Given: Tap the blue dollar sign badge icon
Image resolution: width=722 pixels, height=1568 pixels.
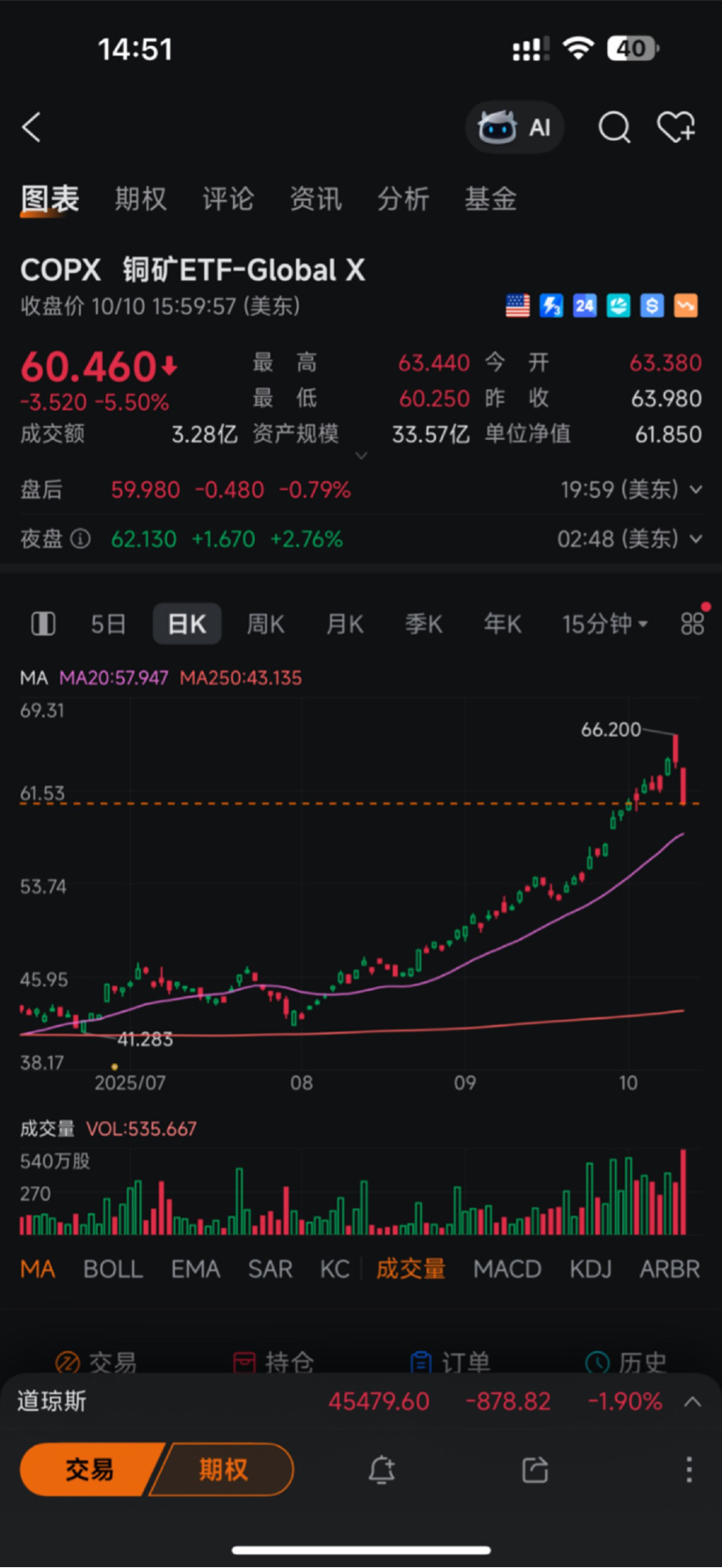Looking at the screenshot, I should coord(652,306).
